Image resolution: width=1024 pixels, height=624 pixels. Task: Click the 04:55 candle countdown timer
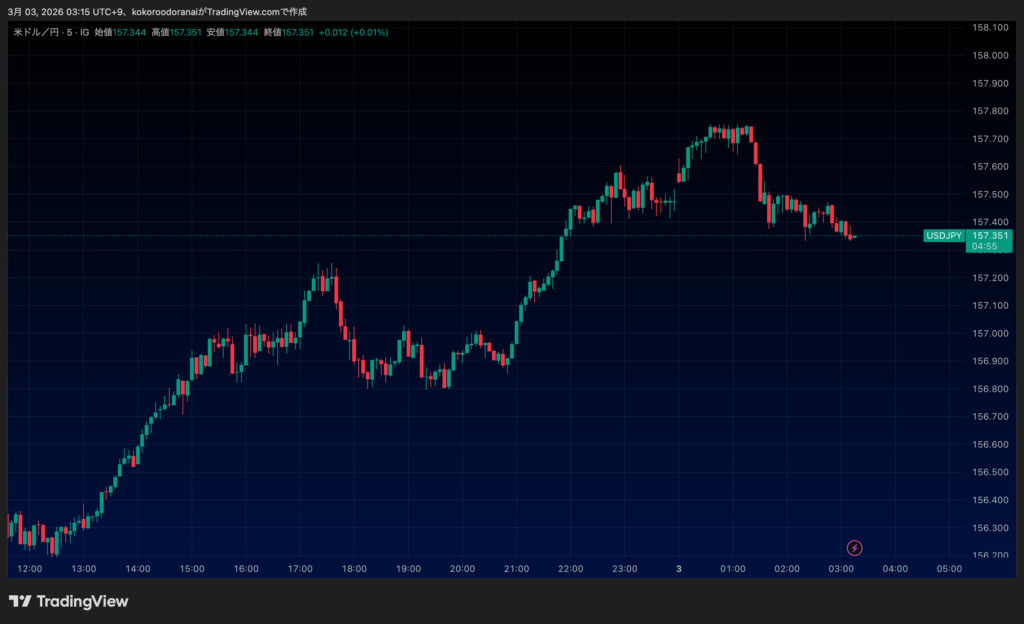(x=985, y=246)
